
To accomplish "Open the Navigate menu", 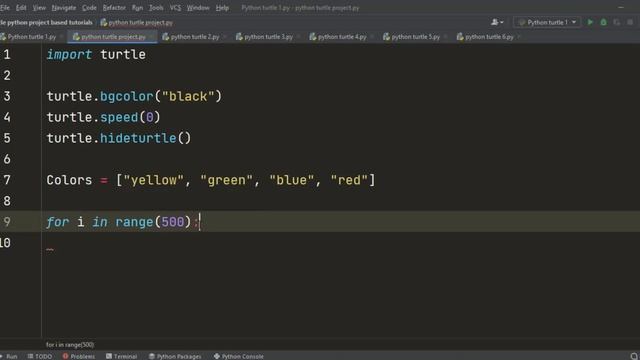I will [64, 8].
